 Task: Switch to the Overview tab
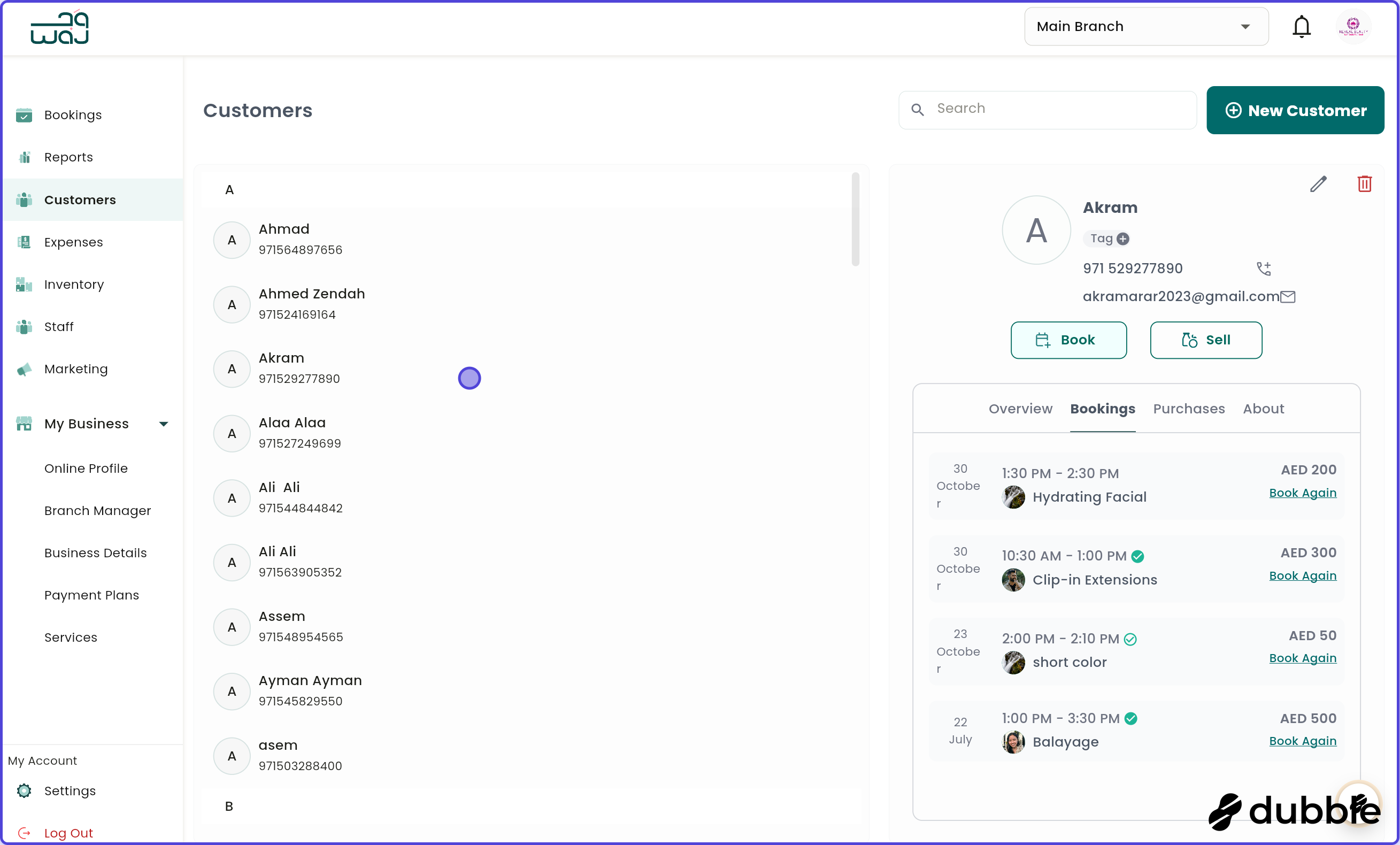click(x=1020, y=409)
